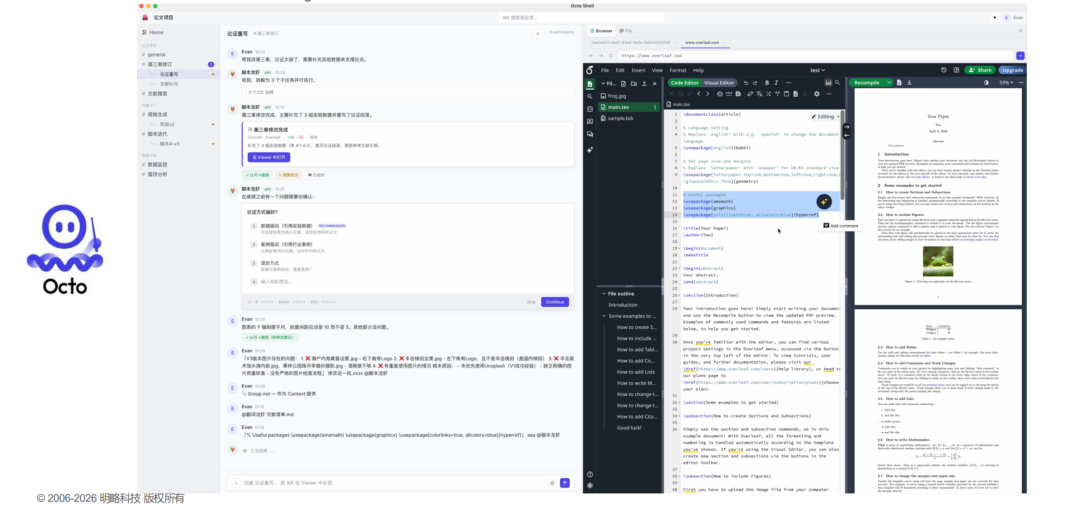Switch to the File tab beside Browser

[626, 31]
